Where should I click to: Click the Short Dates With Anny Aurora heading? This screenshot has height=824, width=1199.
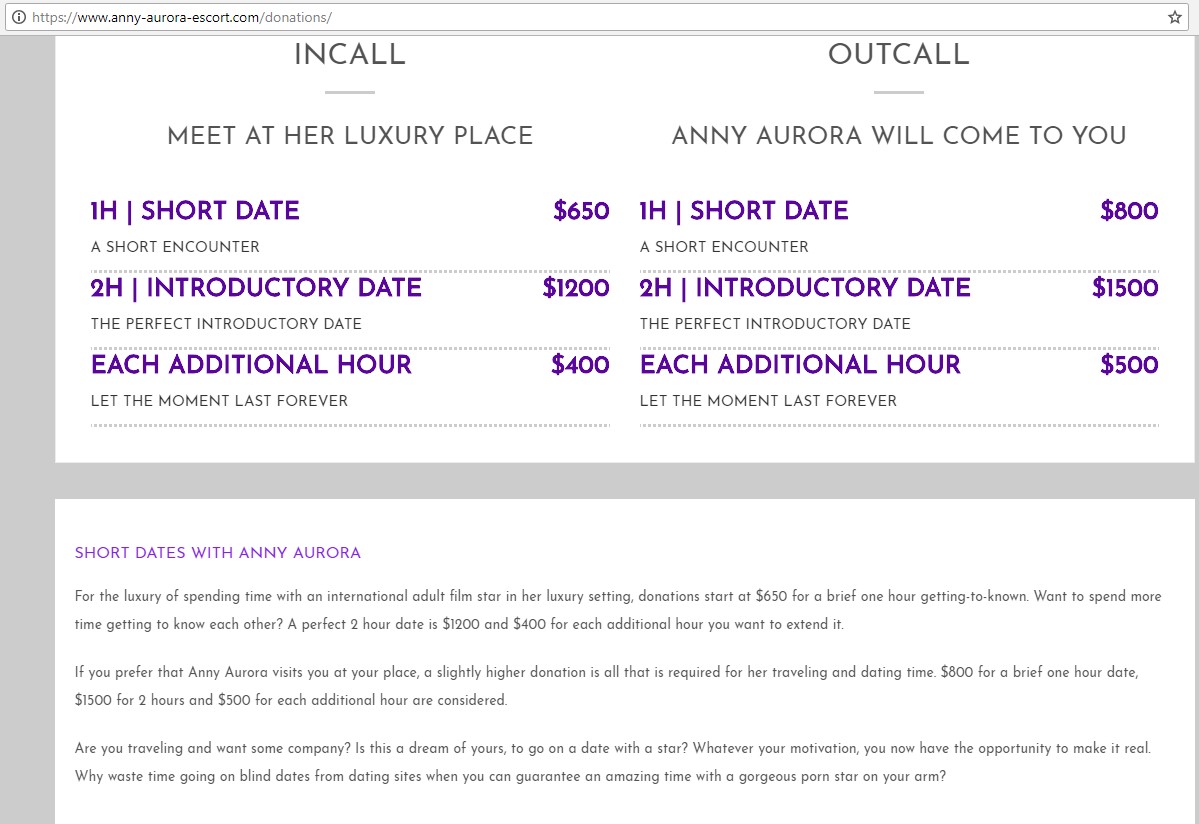pyautogui.click(x=218, y=553)
